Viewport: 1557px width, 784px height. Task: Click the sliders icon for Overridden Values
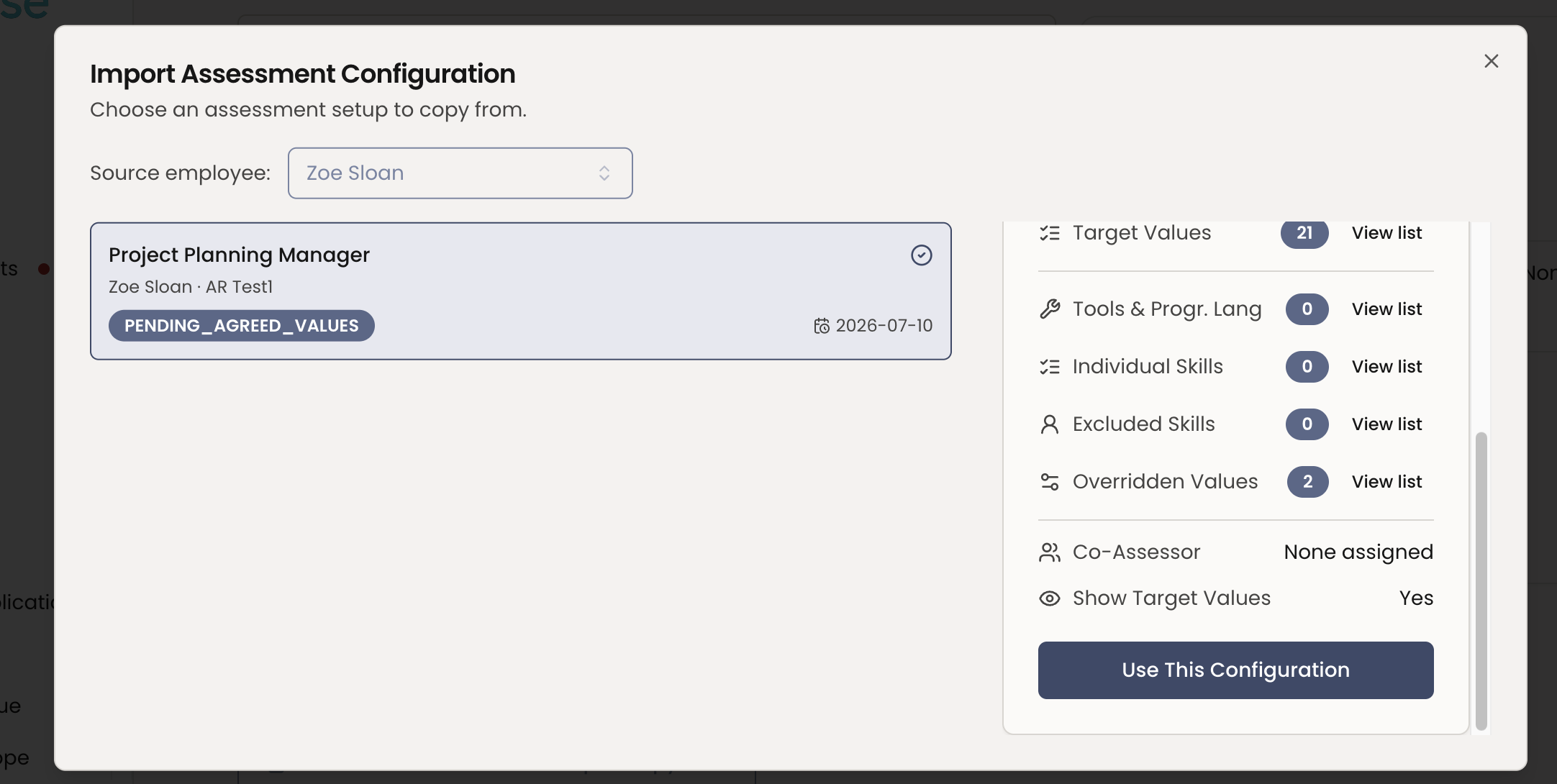click(1050, 482)
